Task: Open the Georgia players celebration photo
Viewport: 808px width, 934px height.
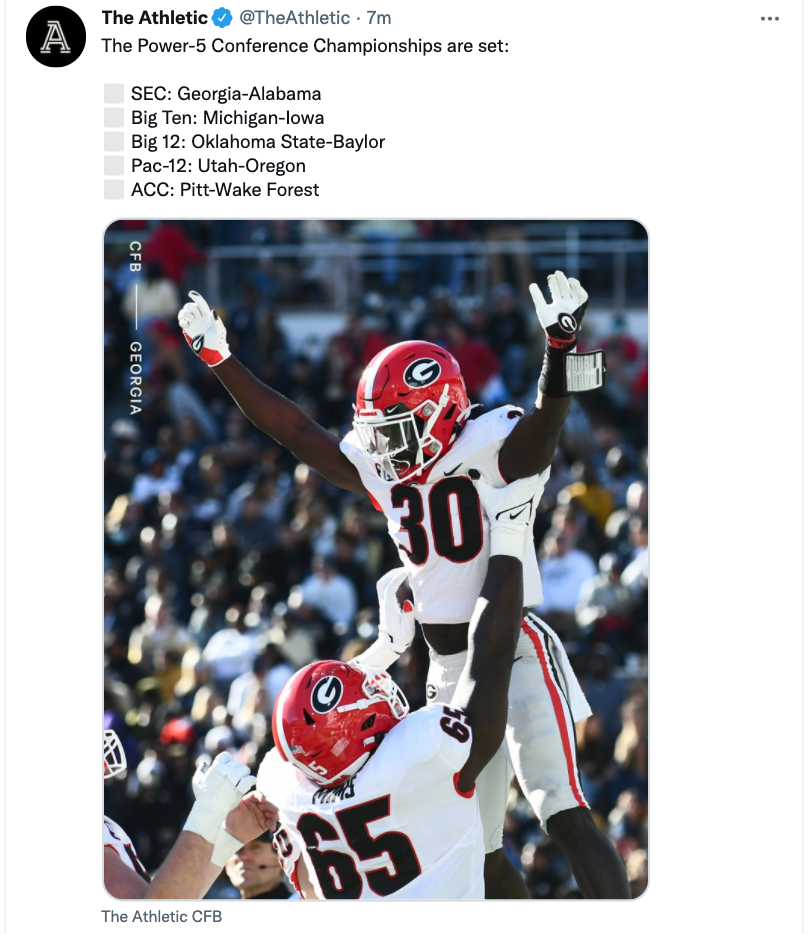Action: click(x=376, y=559)
